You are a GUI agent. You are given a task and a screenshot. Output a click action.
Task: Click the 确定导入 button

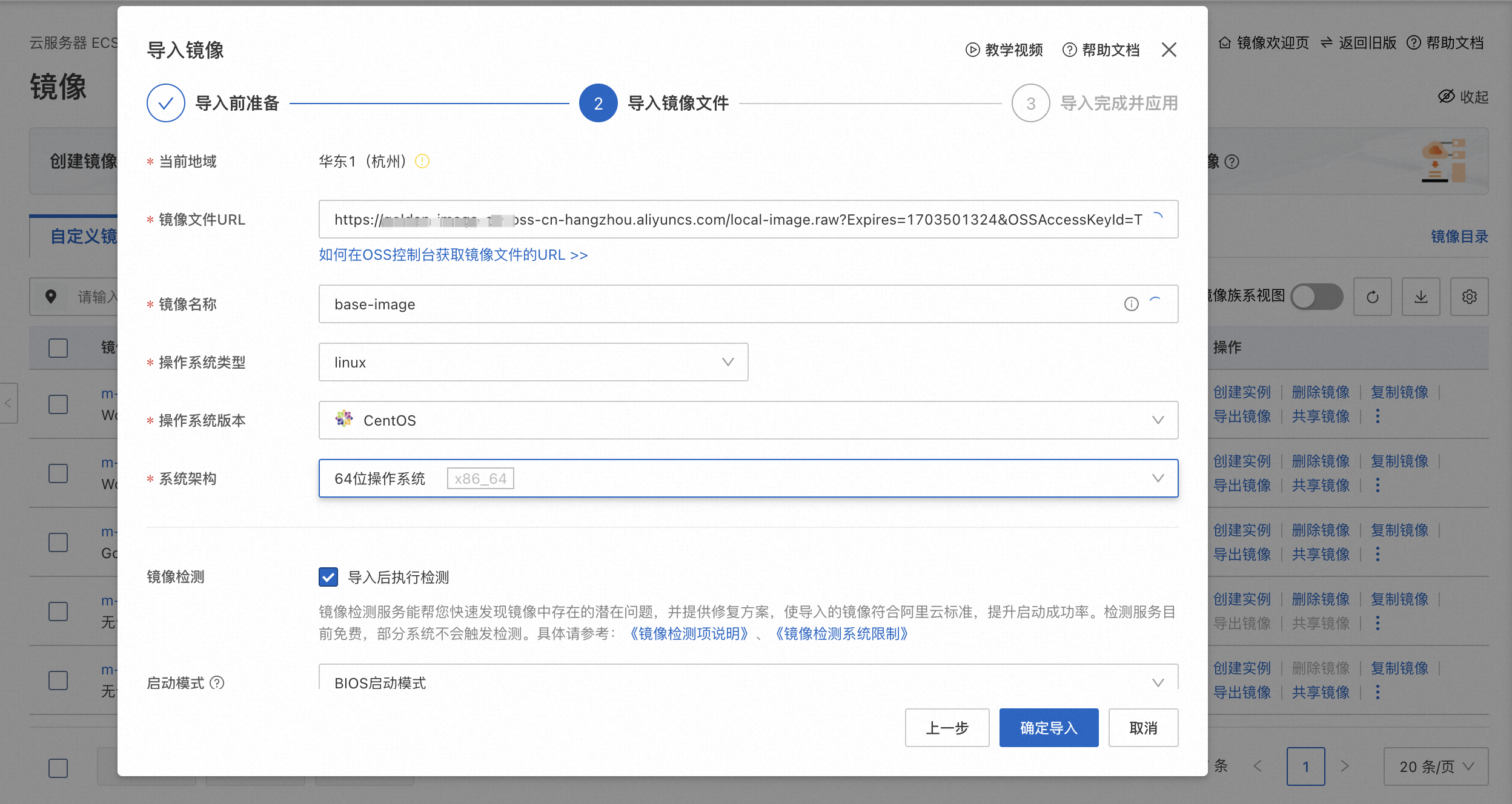tap(1049, 728)
